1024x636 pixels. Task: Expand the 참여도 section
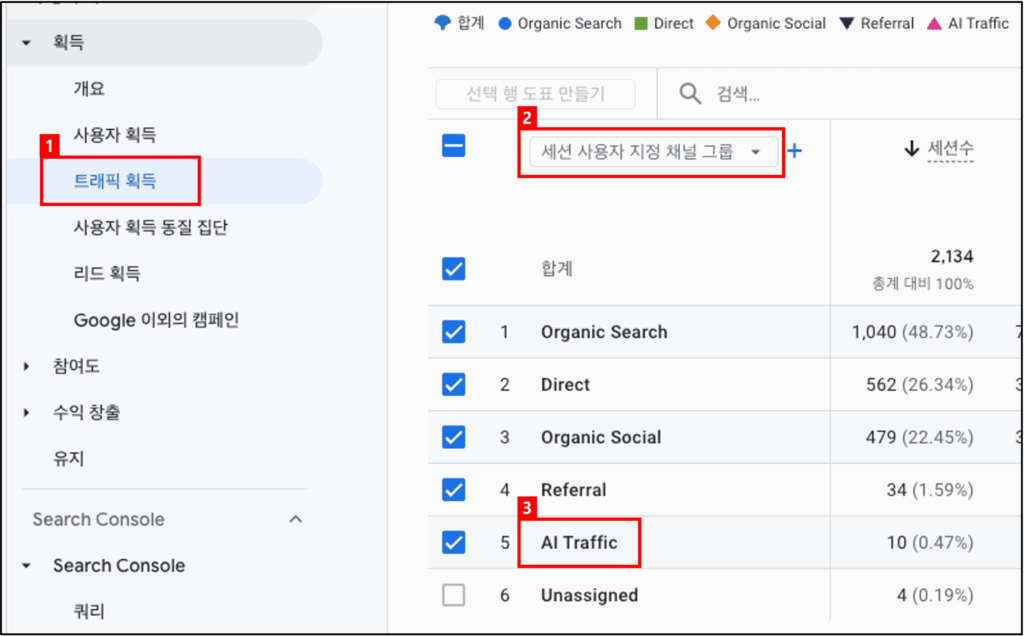[x=26, y=367]
